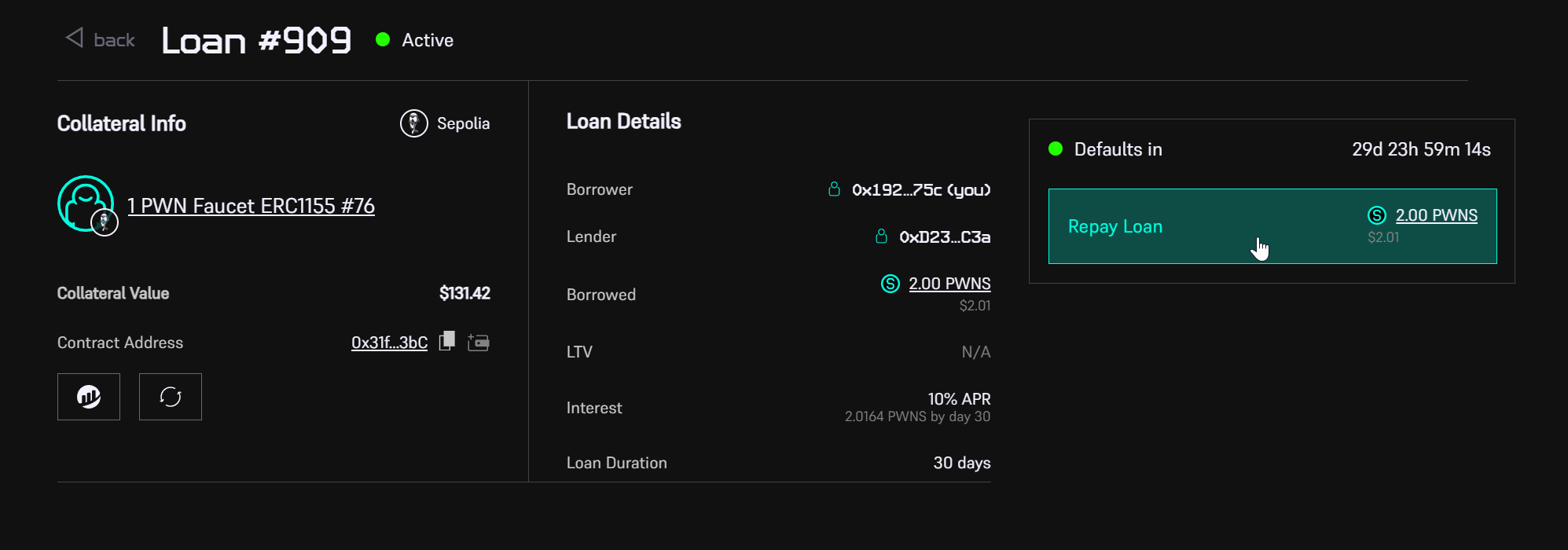
Task: Copy the collateral contract address
Action: coord(447,341)
